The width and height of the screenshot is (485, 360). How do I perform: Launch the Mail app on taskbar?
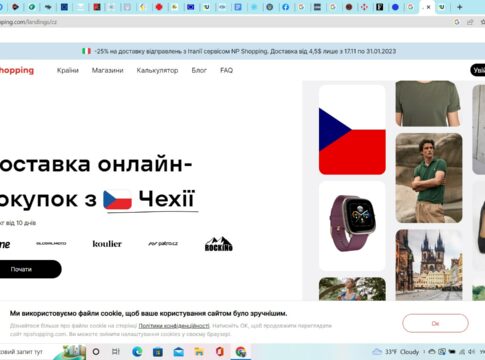(178, 352)
